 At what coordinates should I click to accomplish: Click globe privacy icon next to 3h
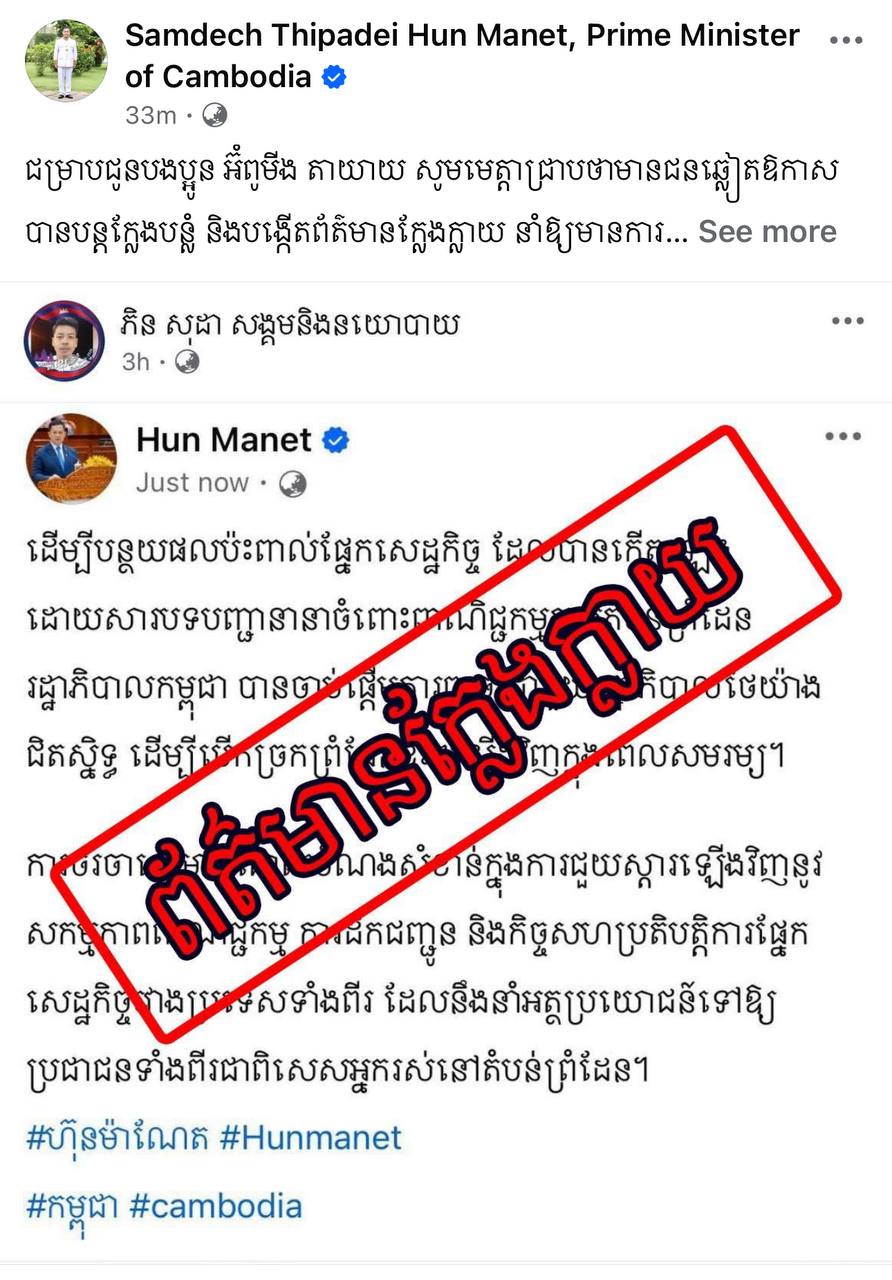[x=187, y=362]
